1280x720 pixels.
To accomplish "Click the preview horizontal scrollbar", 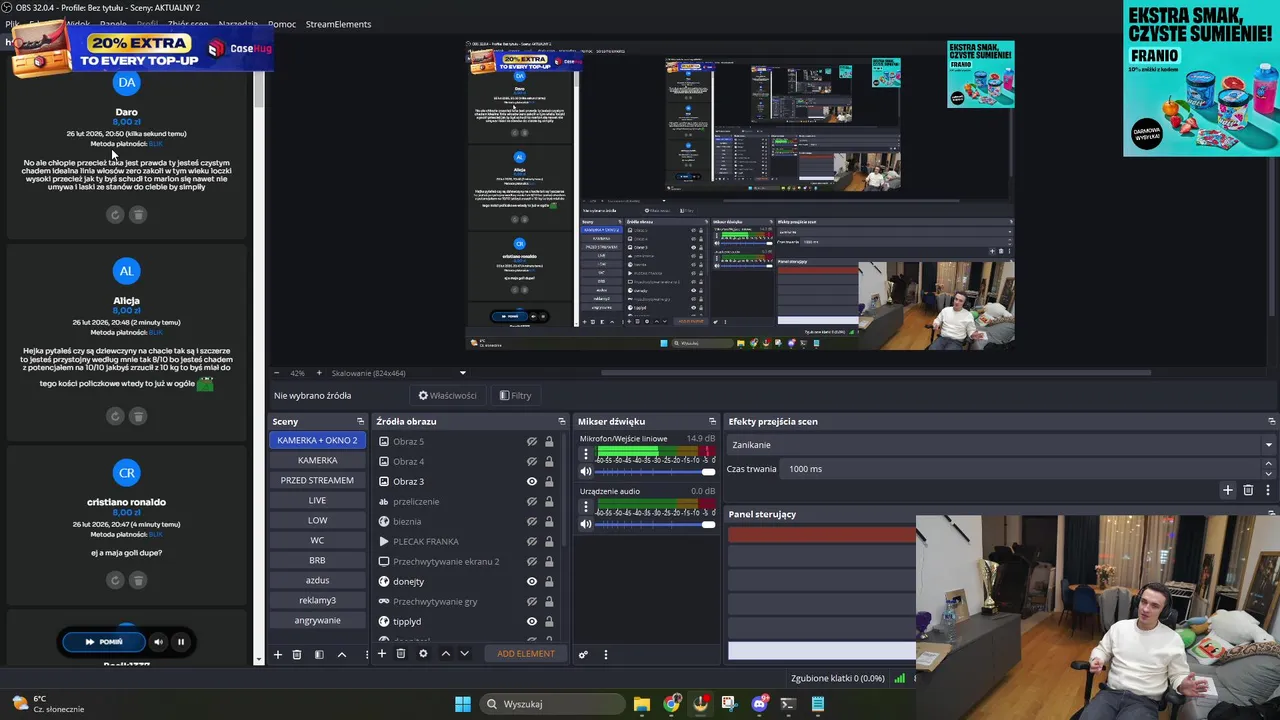I will coord(875,373).
